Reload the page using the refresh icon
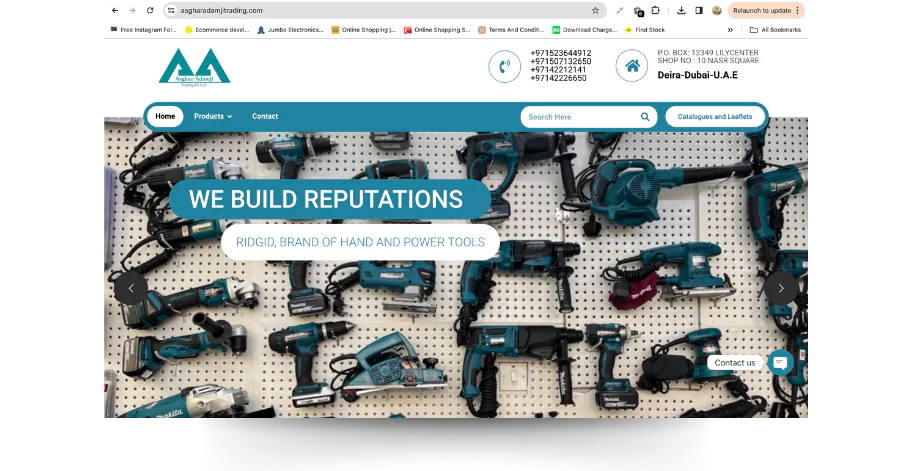 150,10
